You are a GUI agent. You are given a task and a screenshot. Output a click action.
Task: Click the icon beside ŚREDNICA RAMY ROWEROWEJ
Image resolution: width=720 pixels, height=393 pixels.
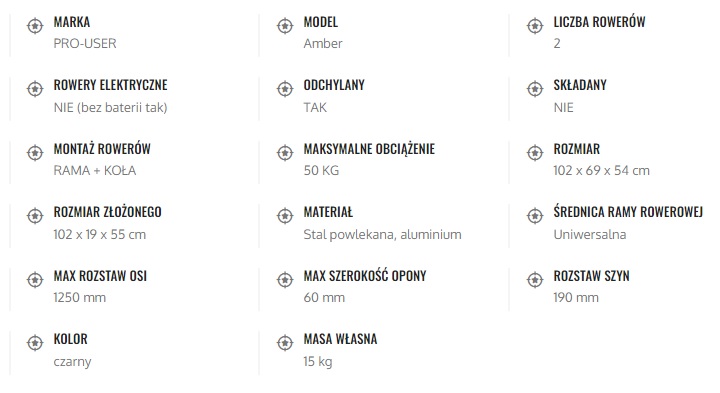(x=534, y=216)
